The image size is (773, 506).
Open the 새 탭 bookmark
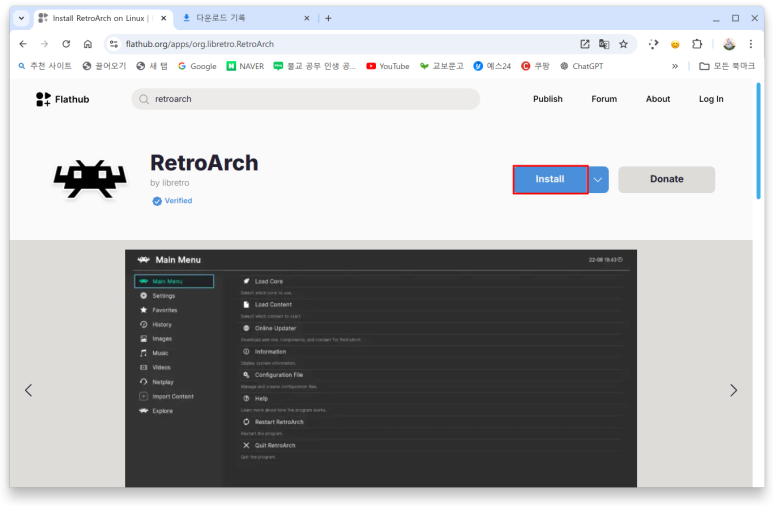pyautogui.click(x=152, y=66)
